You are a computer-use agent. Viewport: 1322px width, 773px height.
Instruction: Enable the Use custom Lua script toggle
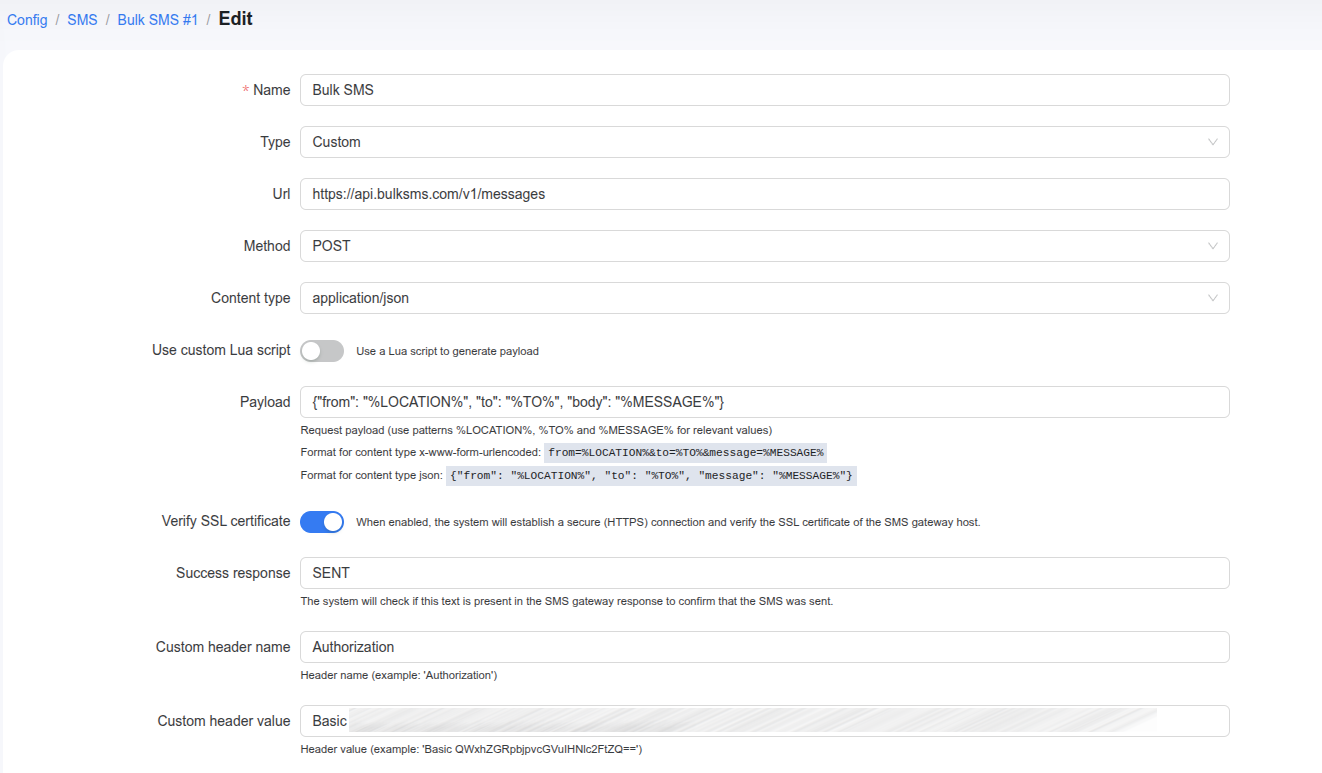[x=322, y=351]
